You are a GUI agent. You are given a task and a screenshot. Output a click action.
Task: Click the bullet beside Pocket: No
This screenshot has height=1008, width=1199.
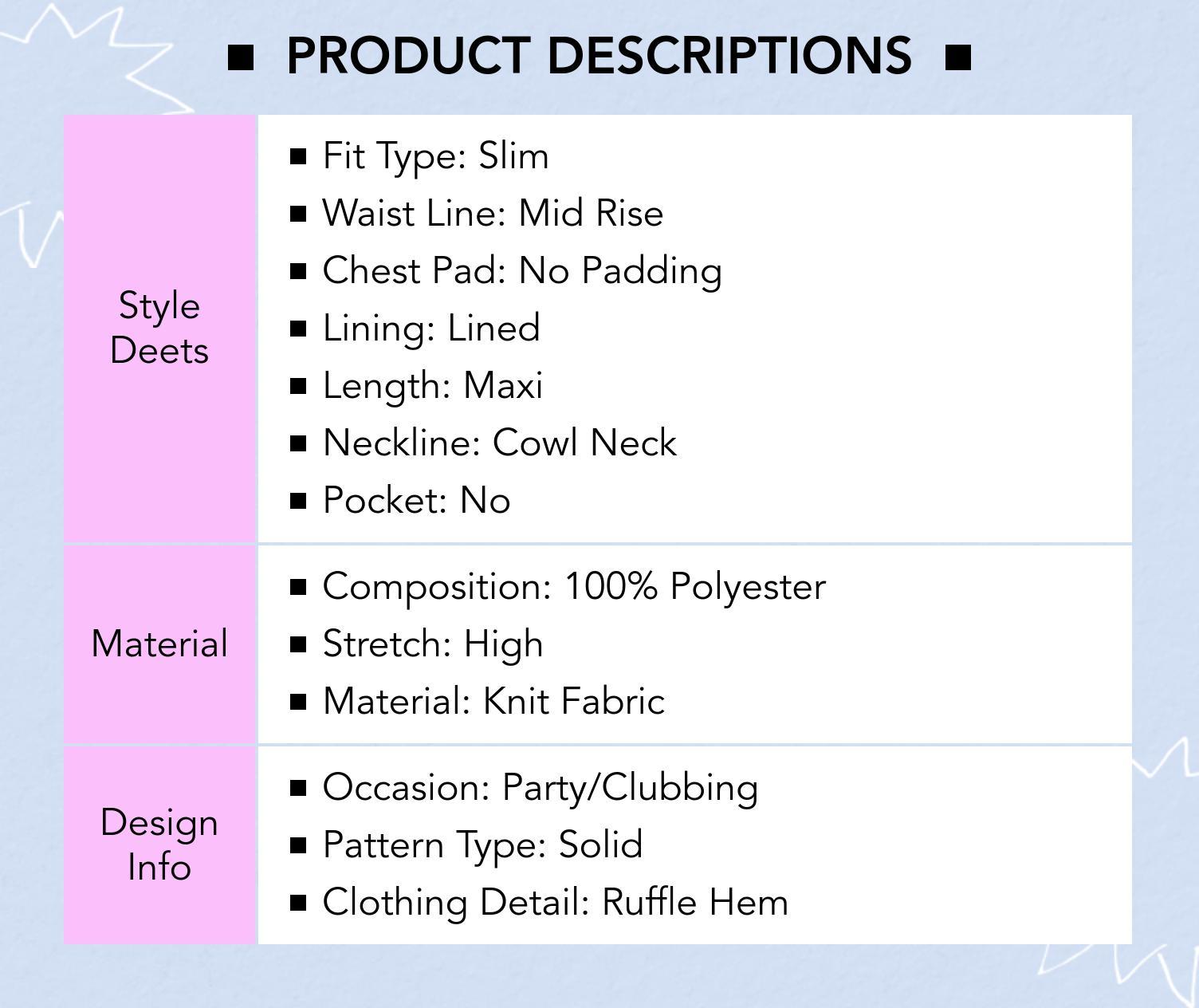pyautogui.click(x=299, y=501)
